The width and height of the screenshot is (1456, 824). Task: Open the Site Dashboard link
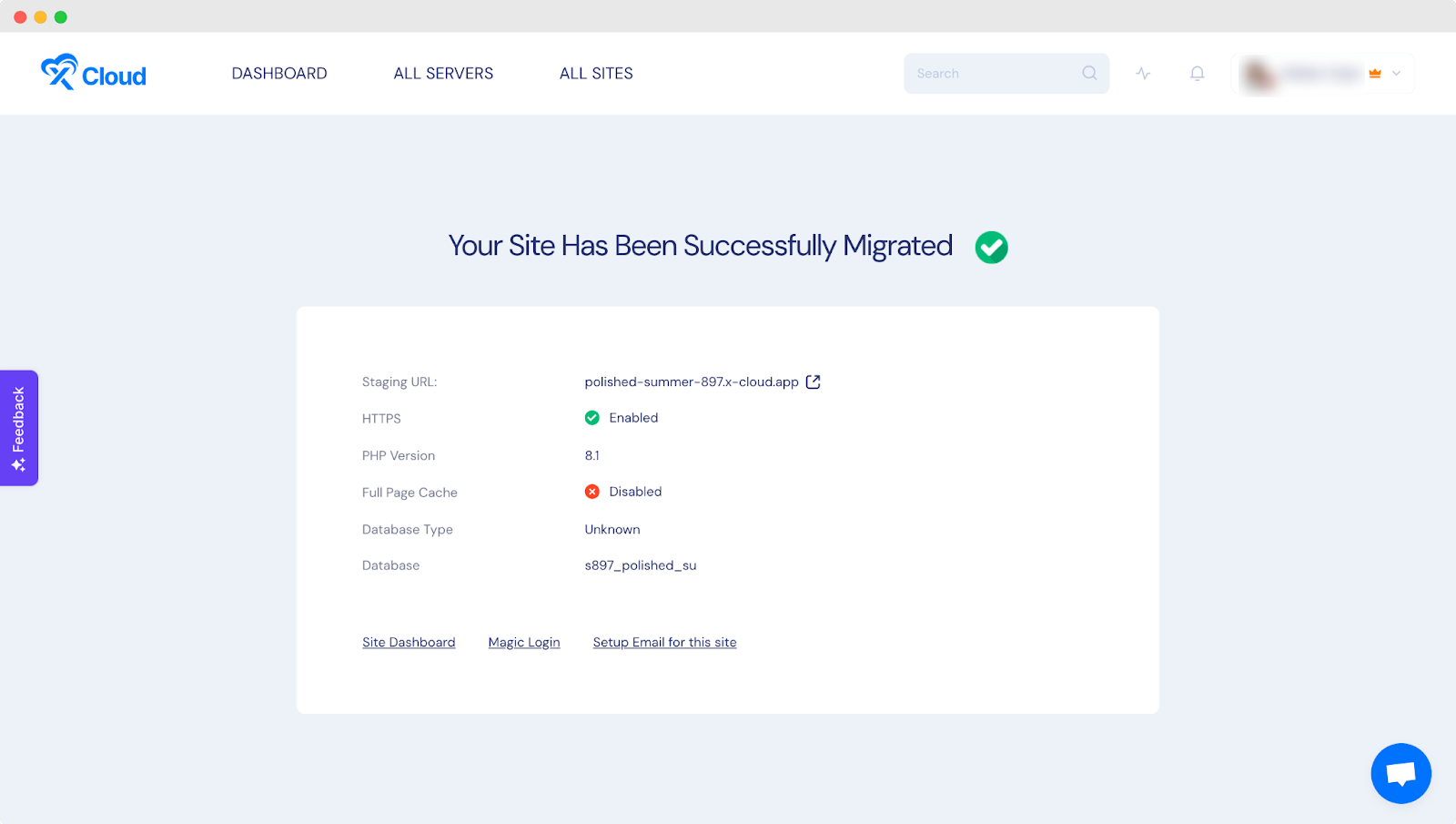point(409,643)
